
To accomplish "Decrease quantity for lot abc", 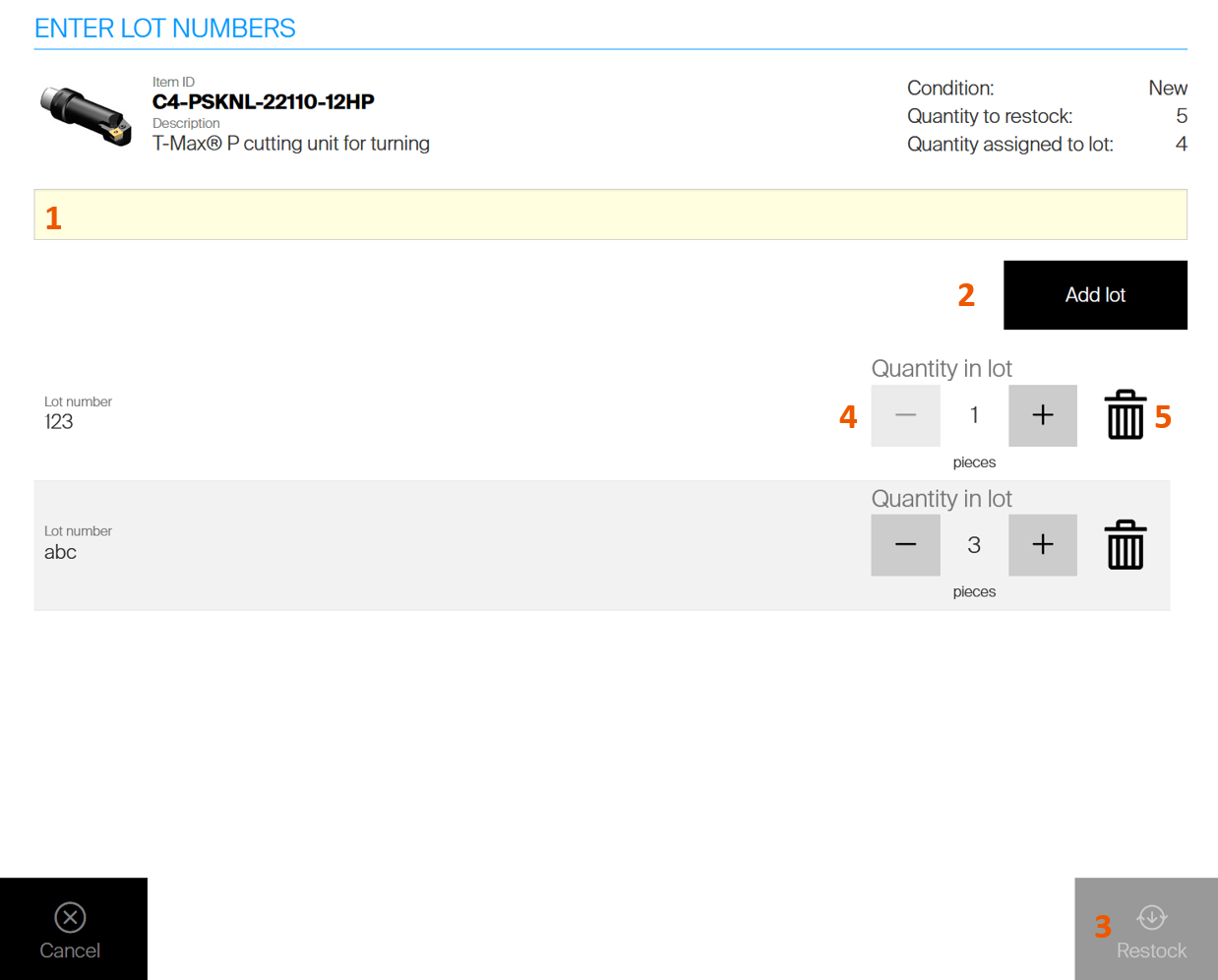I will [905, 545].
